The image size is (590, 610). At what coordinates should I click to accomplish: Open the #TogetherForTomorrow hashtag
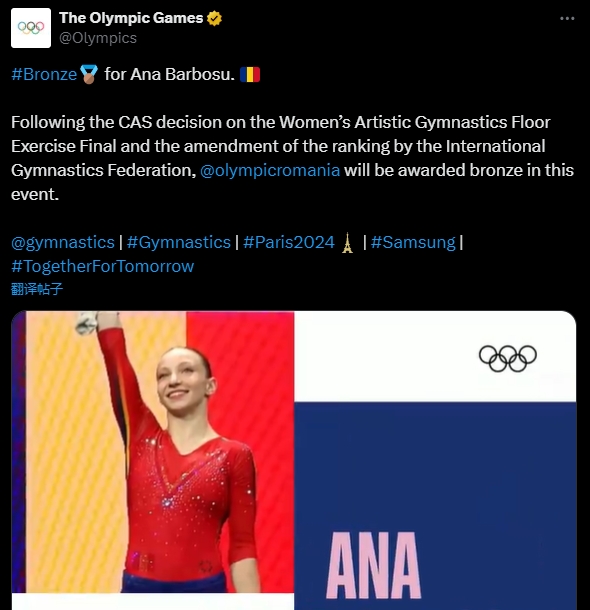point(103,266)
